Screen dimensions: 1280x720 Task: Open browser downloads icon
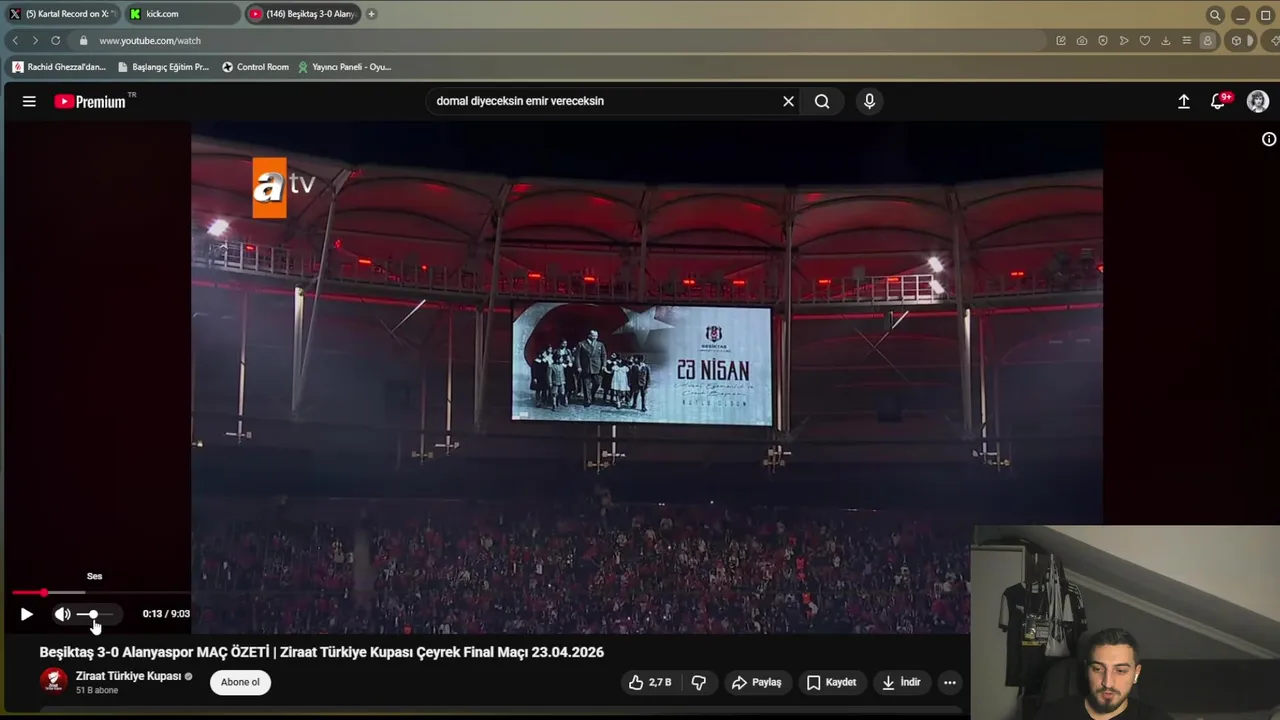(1166, 41)
